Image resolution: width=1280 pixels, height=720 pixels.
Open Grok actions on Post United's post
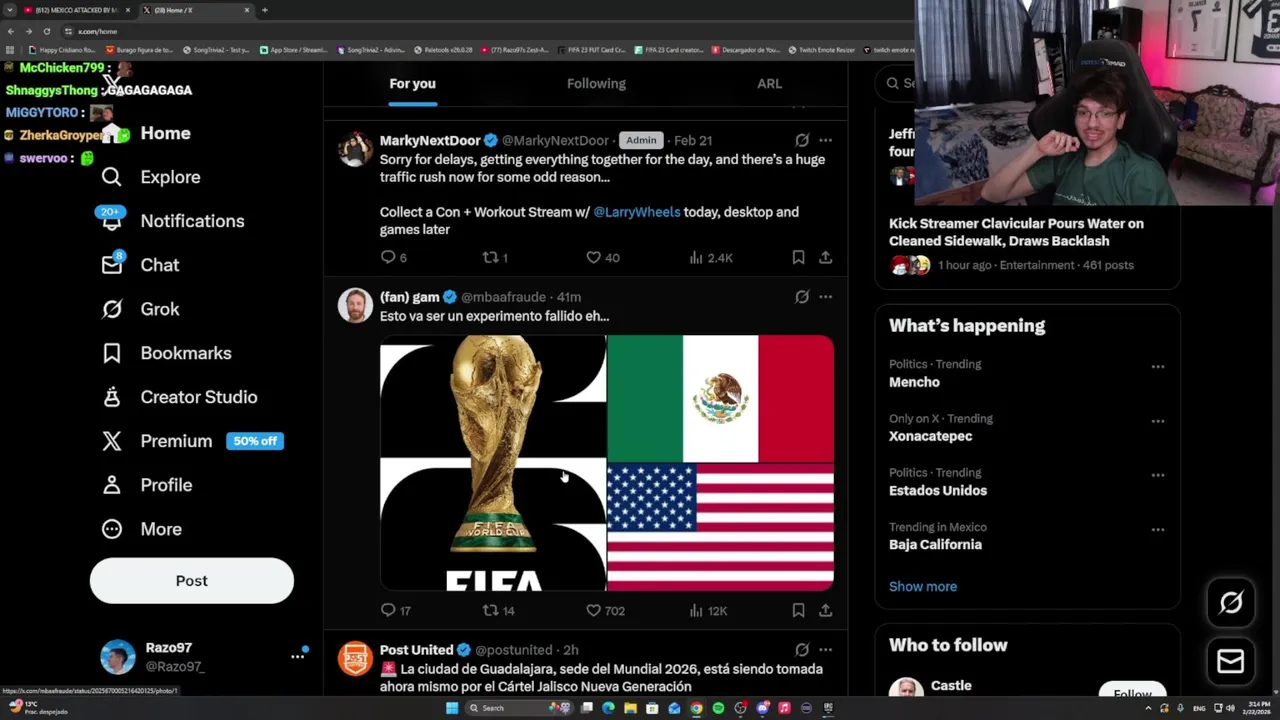pos(802,650)
